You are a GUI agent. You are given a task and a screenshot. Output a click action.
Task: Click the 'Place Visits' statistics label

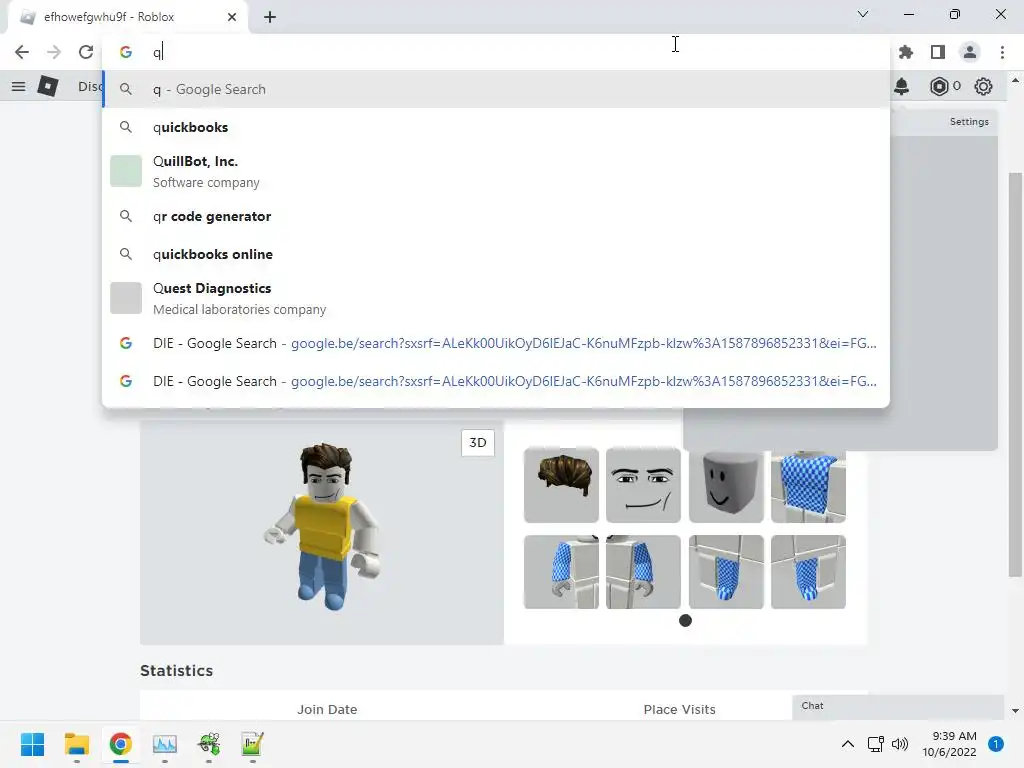click(679, 710)
